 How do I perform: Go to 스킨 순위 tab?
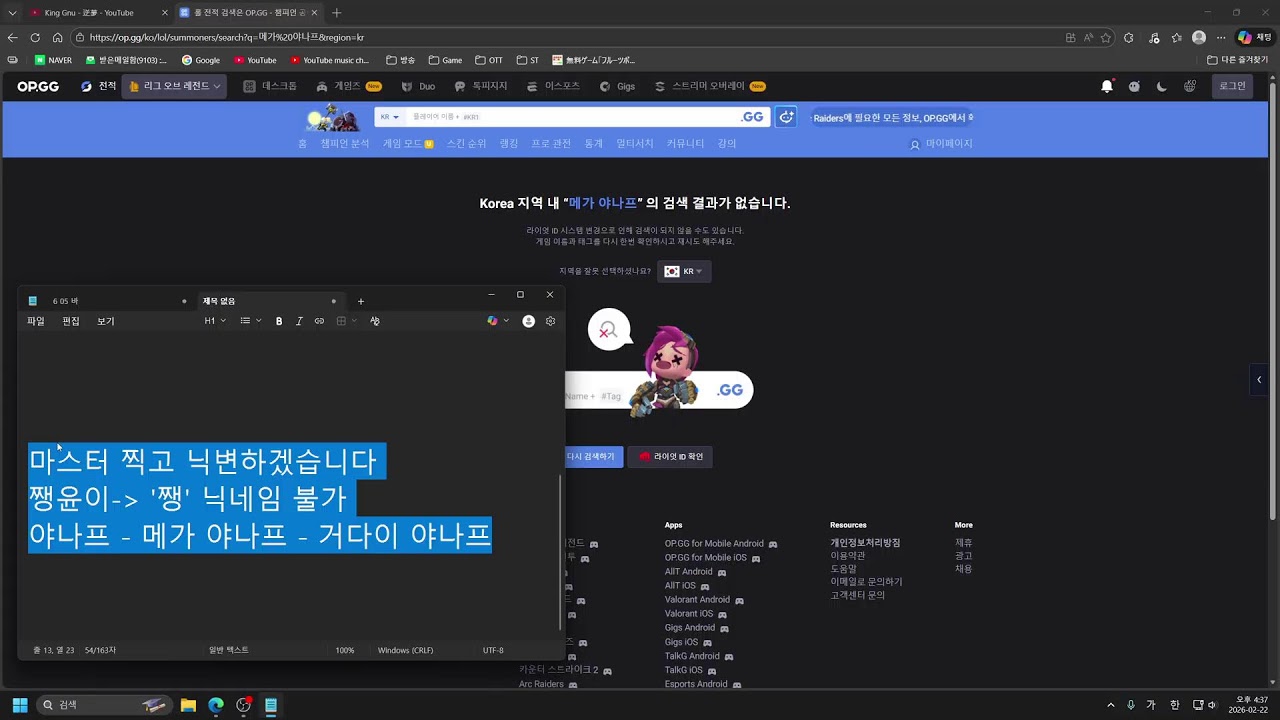(x=466, y=144)
